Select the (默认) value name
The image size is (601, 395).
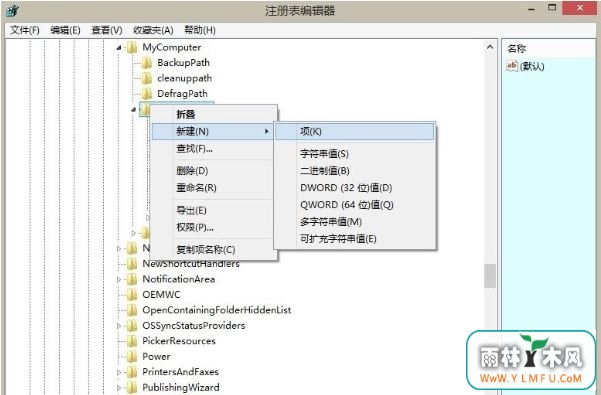click(x=532, y=66)
